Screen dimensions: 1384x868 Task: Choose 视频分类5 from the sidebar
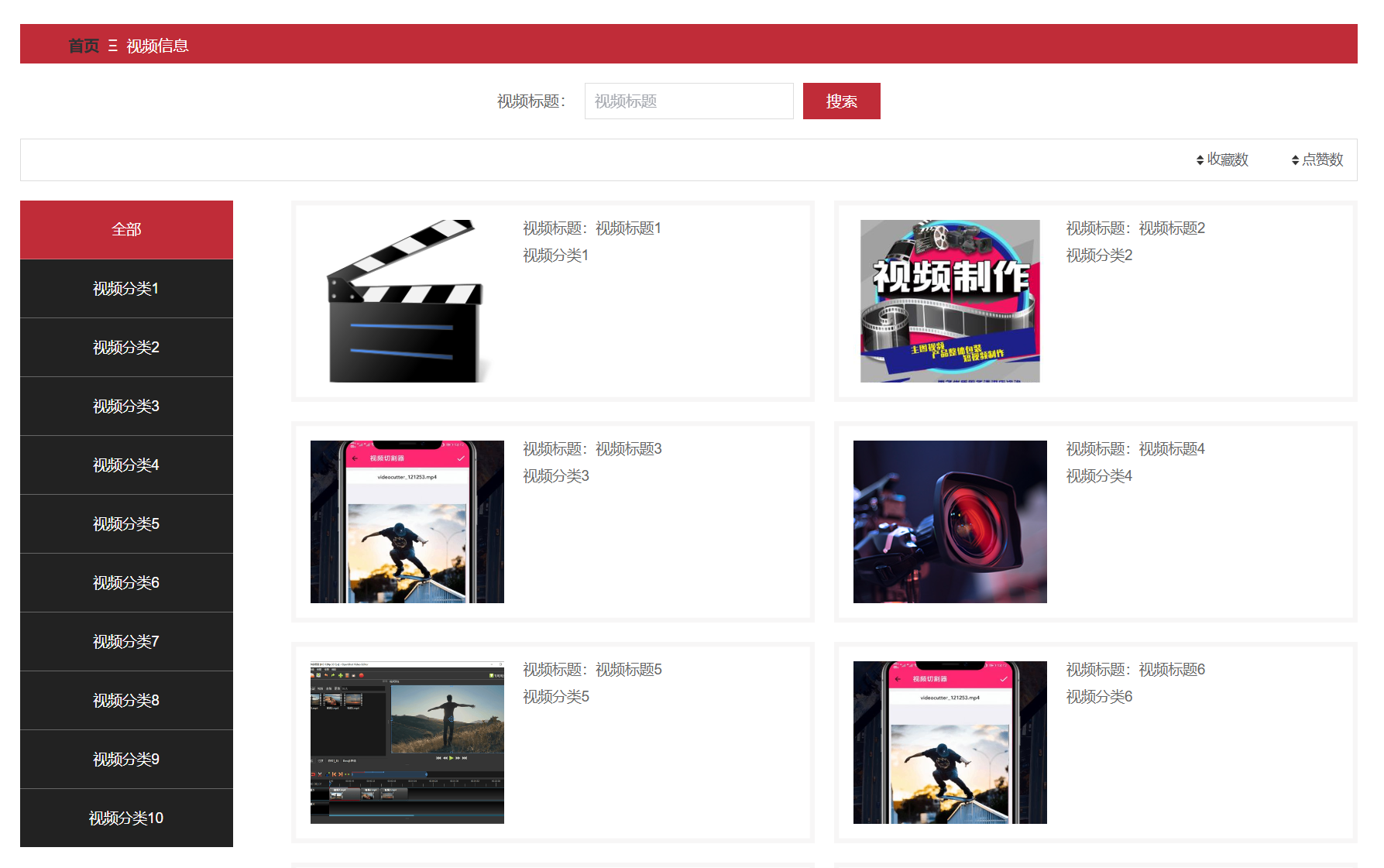point(126,523)
